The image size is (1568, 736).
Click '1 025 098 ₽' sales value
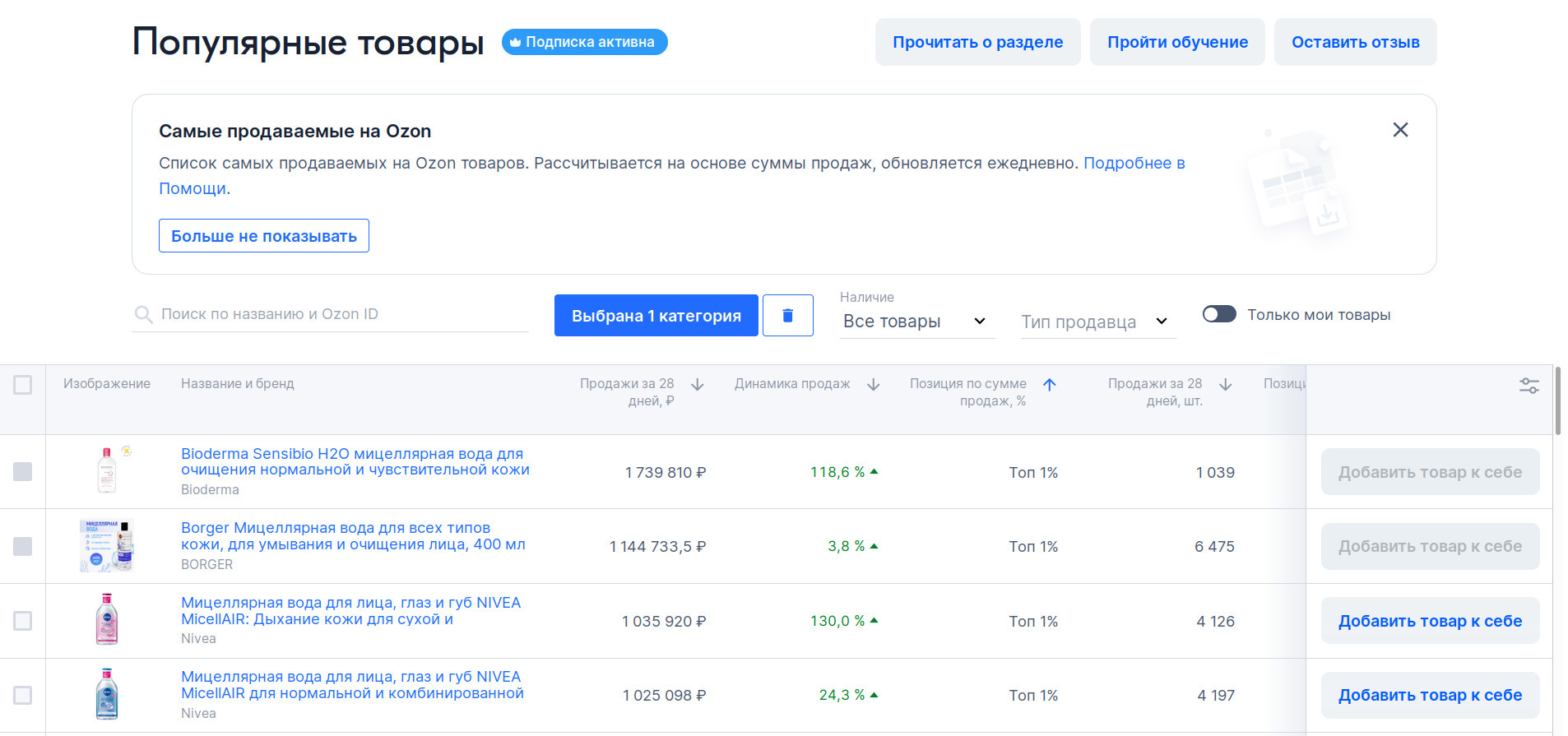pos(664,695)
